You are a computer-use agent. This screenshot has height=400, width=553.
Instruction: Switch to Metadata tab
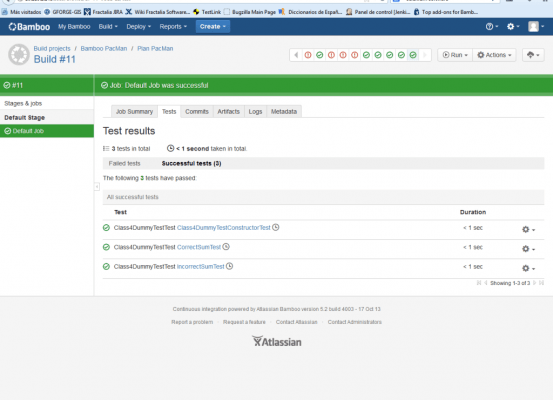(284, 111)
